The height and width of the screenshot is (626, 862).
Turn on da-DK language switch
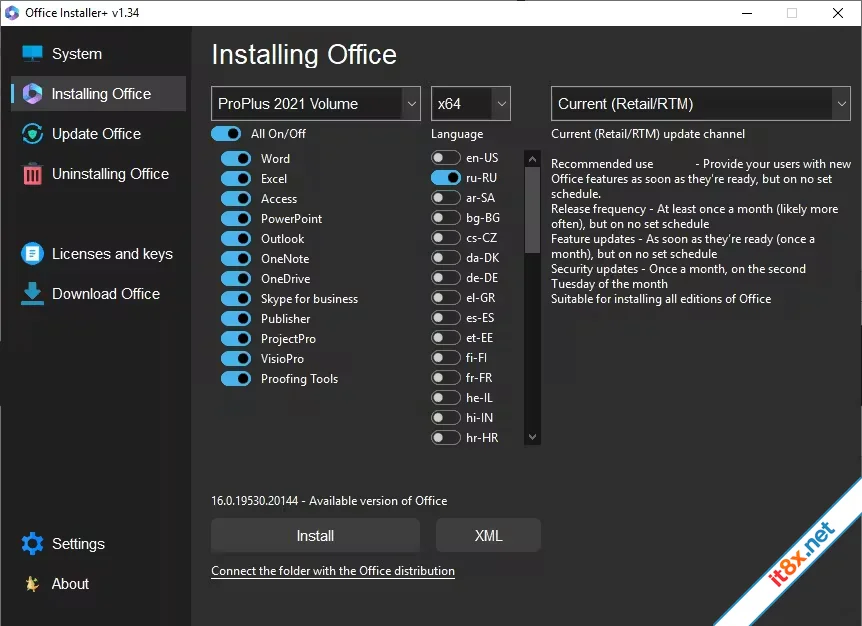point(446,257)
